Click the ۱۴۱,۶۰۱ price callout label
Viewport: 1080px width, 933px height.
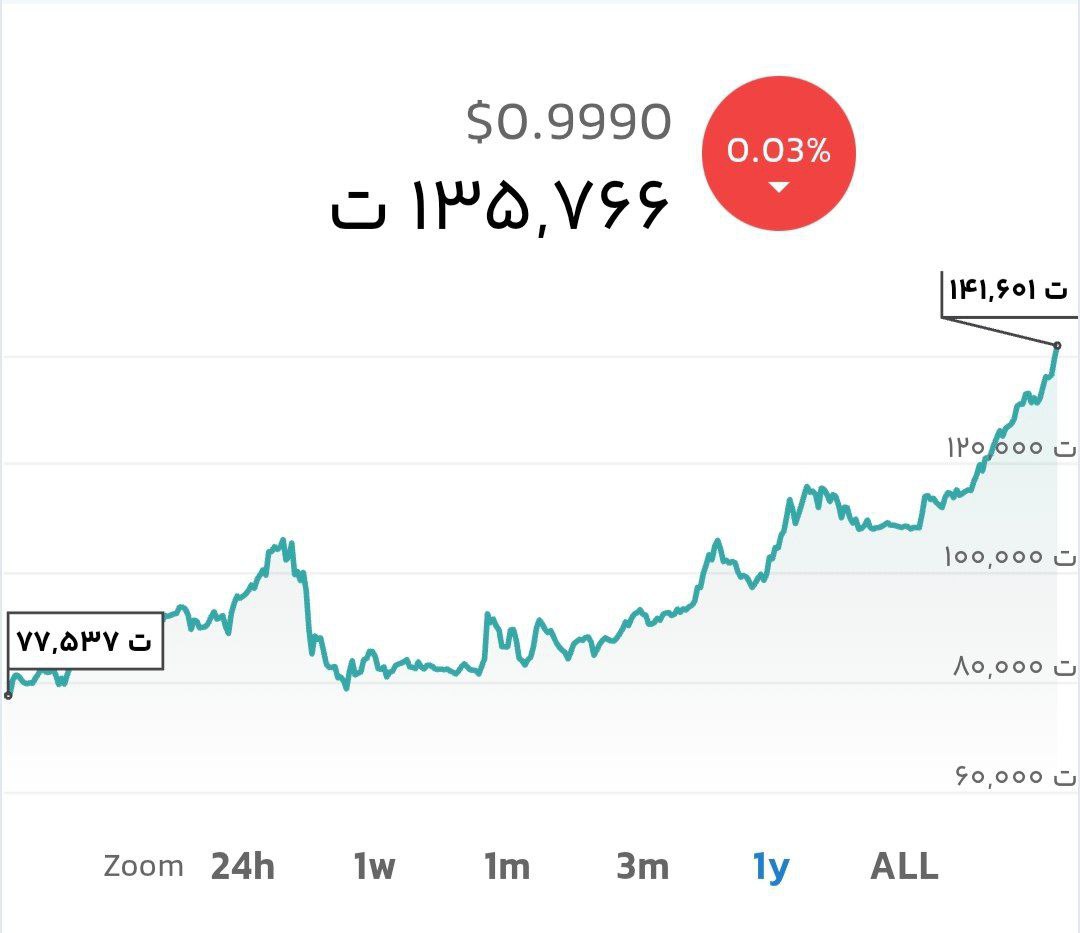(1007, 291)
